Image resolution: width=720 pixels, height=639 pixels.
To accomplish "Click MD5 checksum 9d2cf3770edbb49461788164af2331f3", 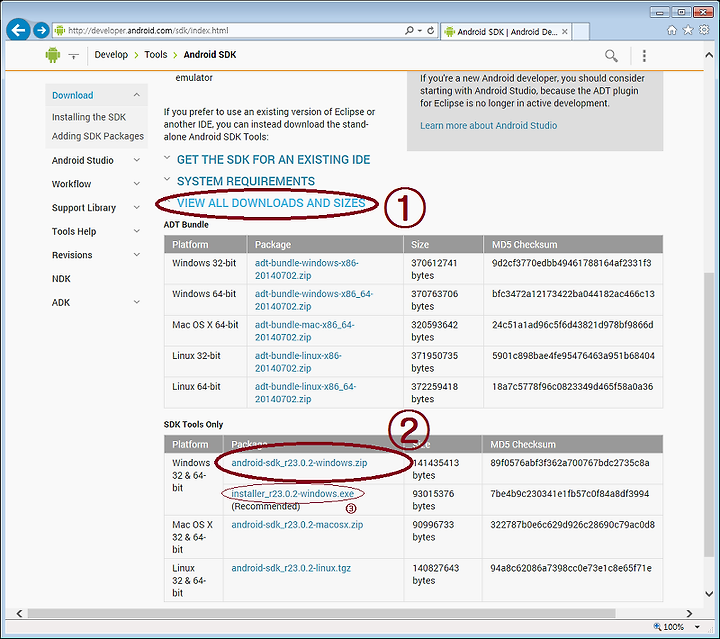I will pyautogui.click(x=572, y=263).
